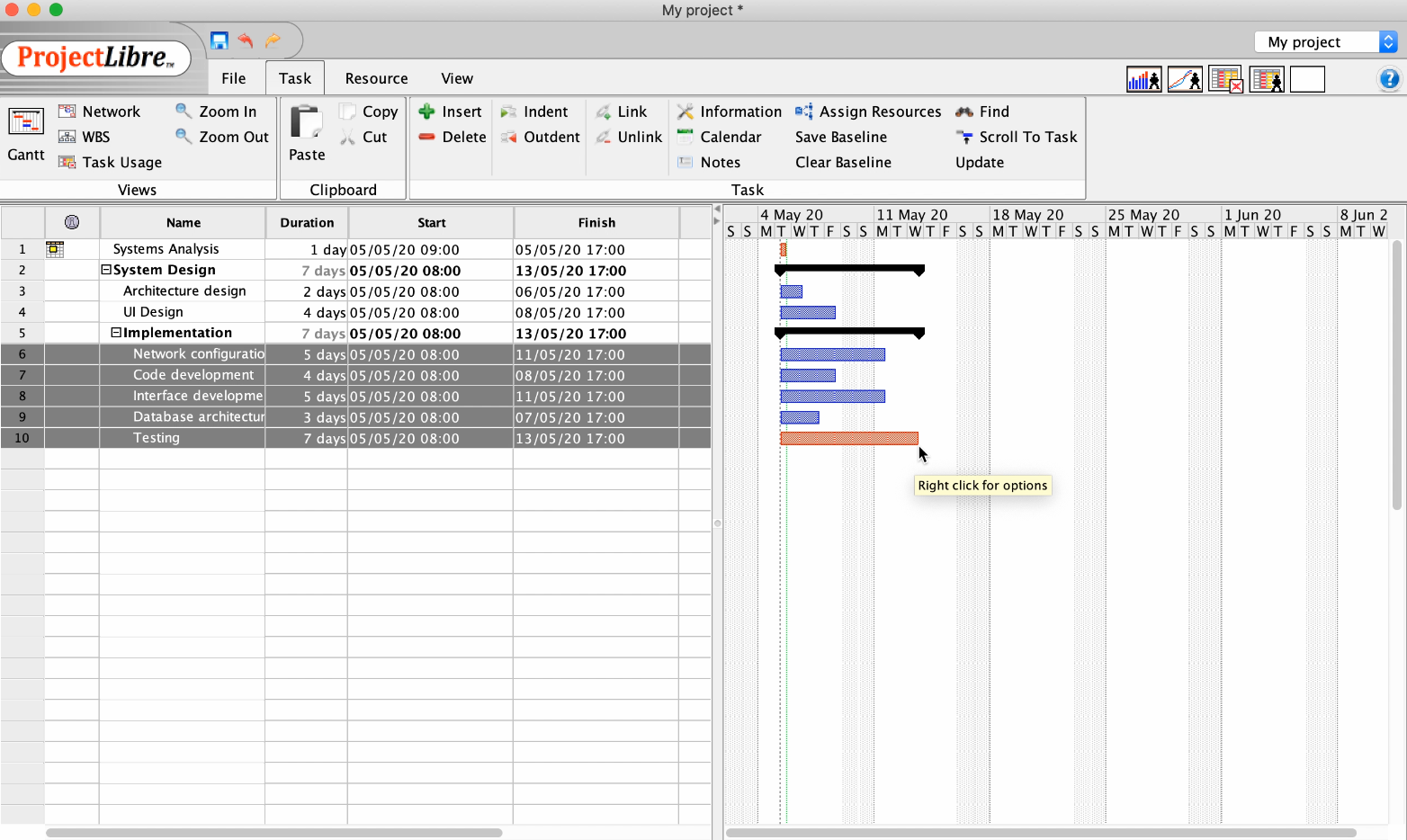Click the save project disk icon
The image size is (1407, 840).
tap(219, 40)
